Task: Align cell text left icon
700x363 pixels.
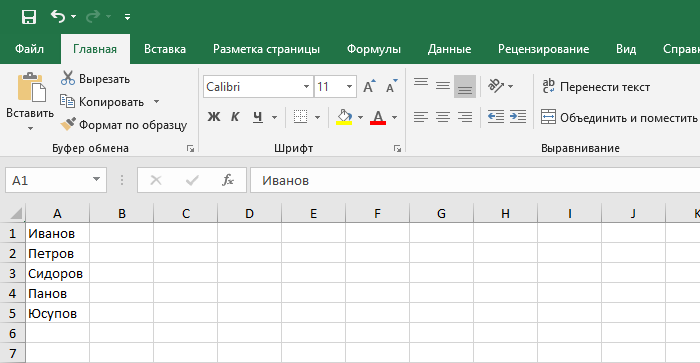Action: click(x=421, y=117)
